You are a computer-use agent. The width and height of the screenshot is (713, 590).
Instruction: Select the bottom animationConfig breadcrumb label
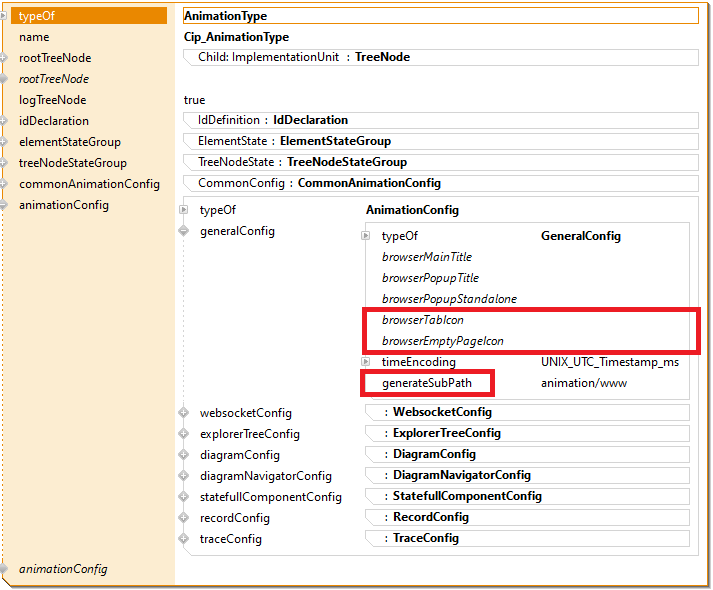click(63, 569)
